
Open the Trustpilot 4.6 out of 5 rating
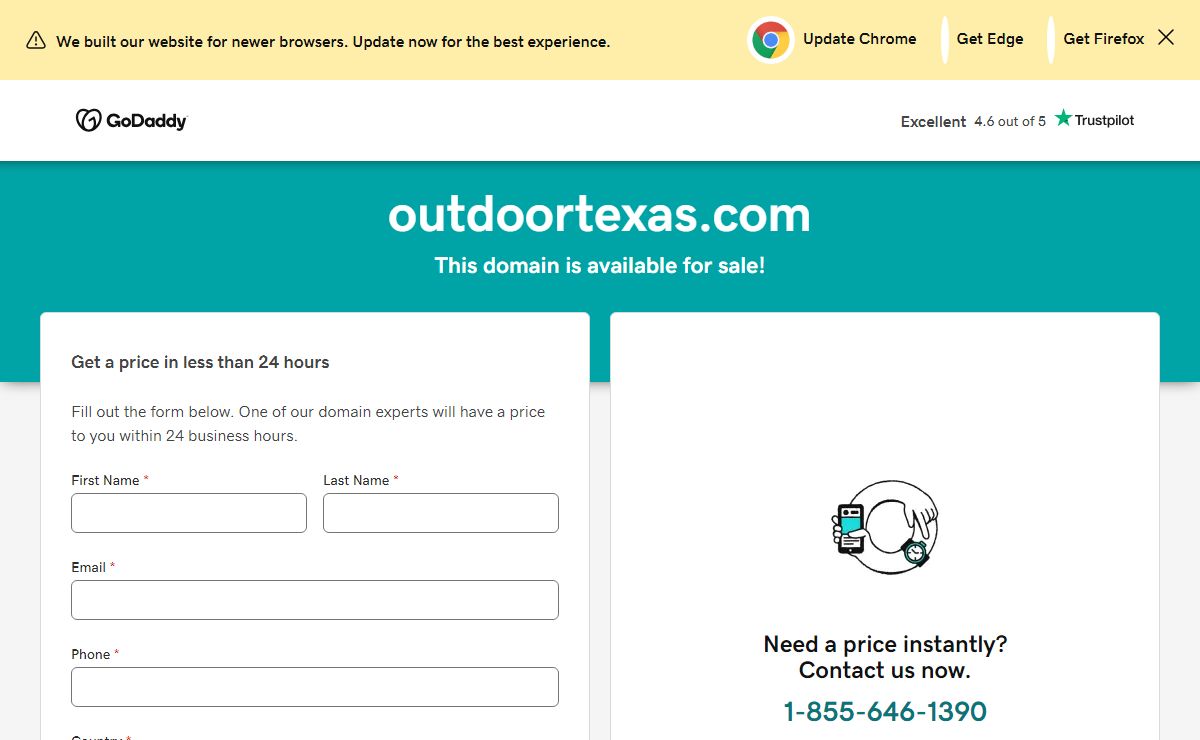click(x=1018, y=120)
